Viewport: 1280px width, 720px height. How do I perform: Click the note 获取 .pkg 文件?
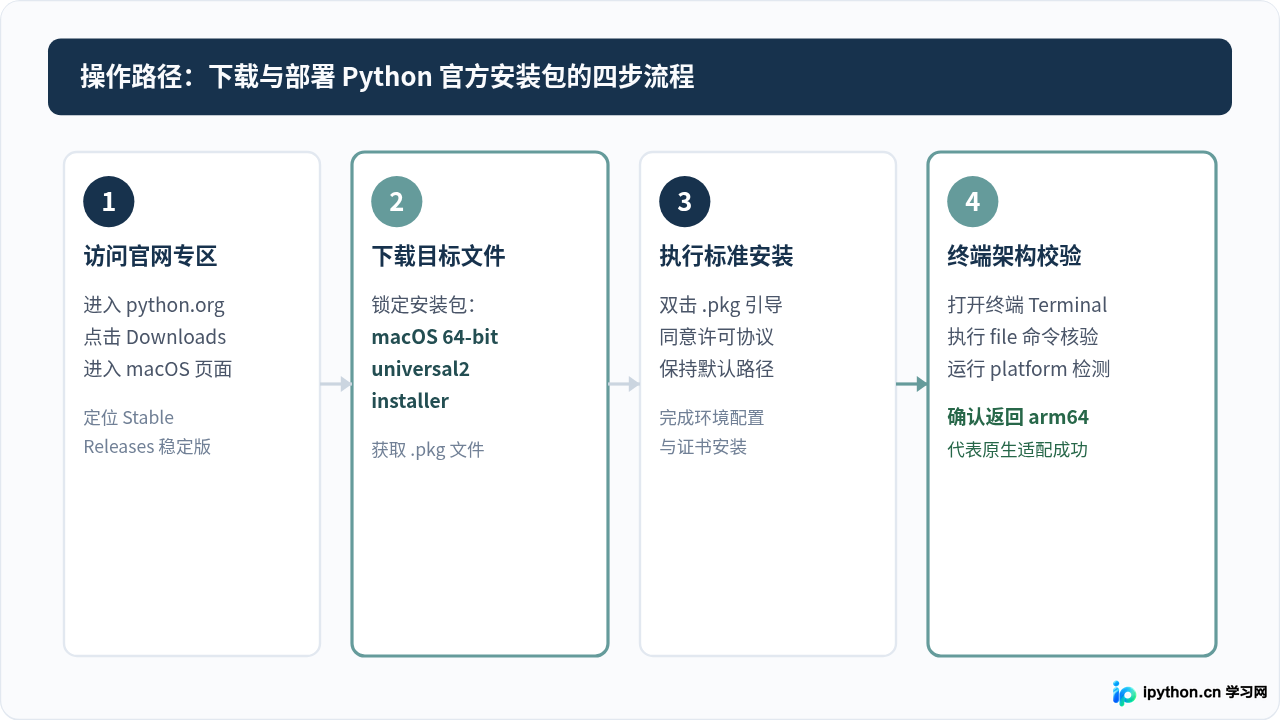pos(428,450)
